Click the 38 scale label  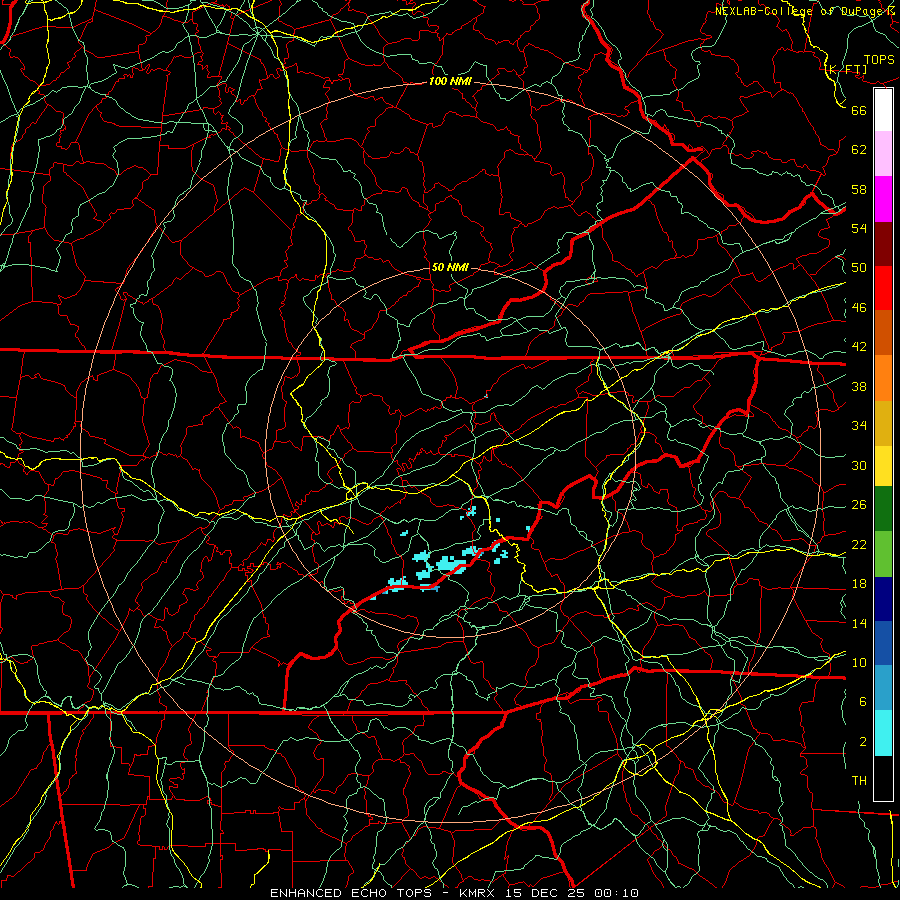[859, 386]
